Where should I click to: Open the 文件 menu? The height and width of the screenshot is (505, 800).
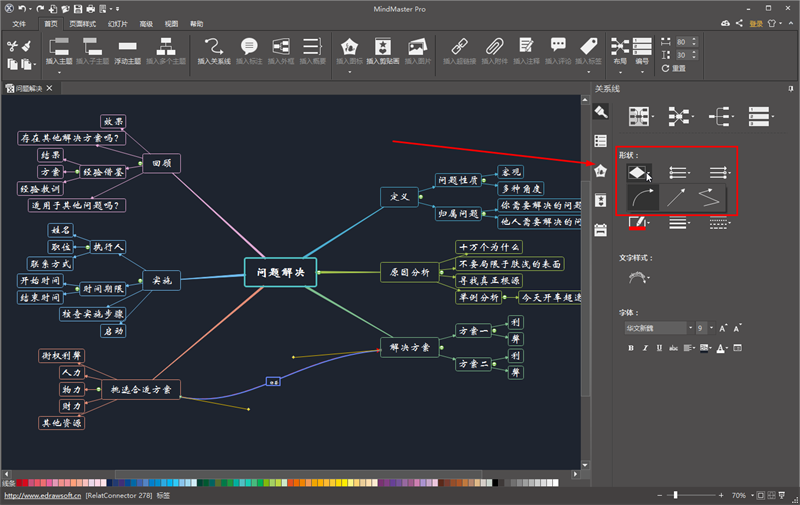(20, 23)
